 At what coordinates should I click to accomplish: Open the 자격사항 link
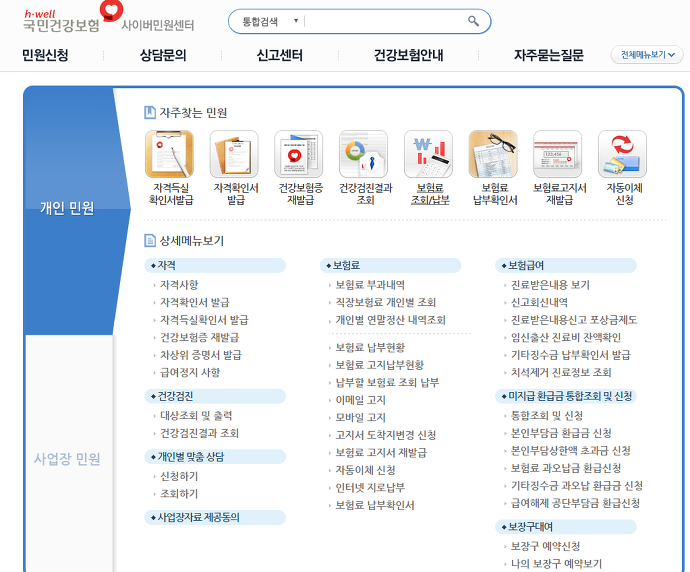[179, 285]
